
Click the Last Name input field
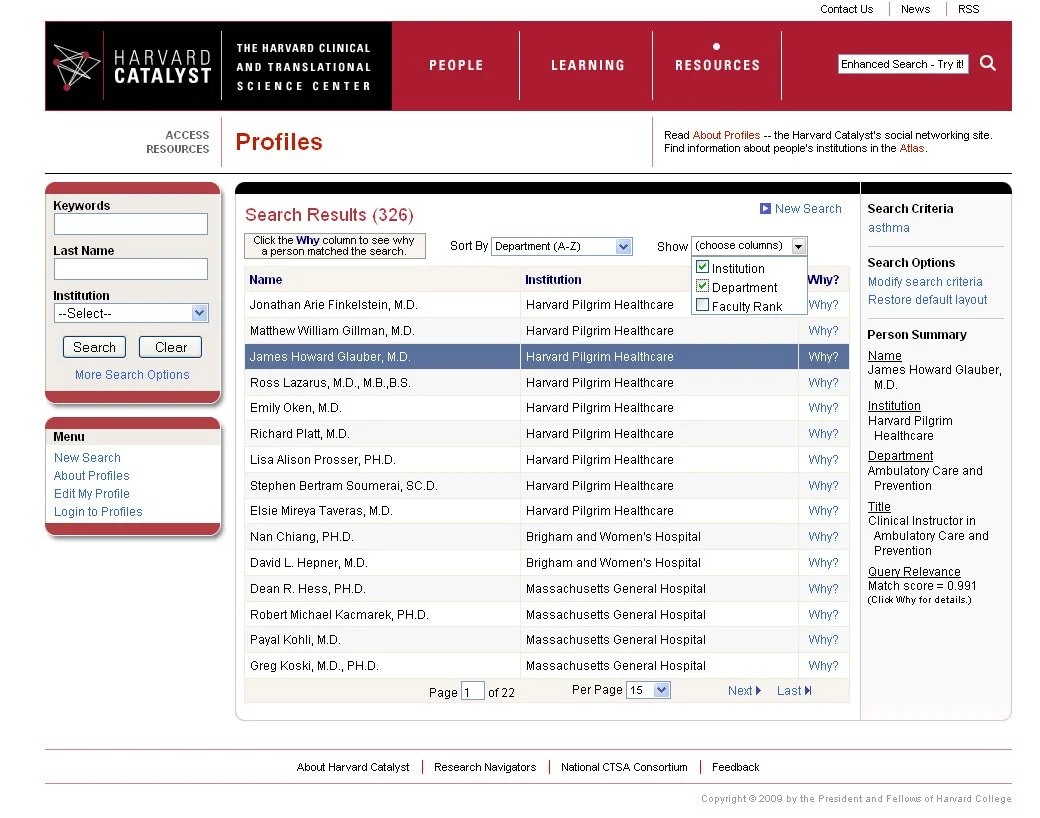[131, 269]
